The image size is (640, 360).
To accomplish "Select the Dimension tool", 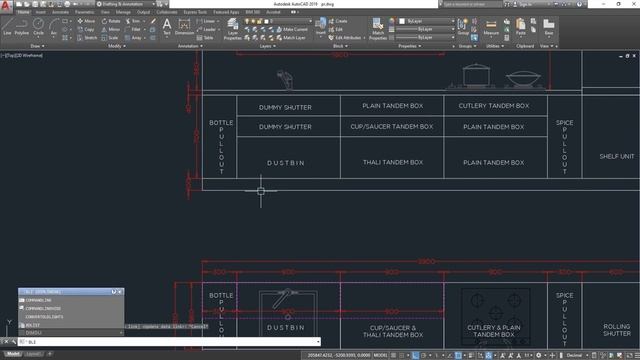I will [184, 27].
